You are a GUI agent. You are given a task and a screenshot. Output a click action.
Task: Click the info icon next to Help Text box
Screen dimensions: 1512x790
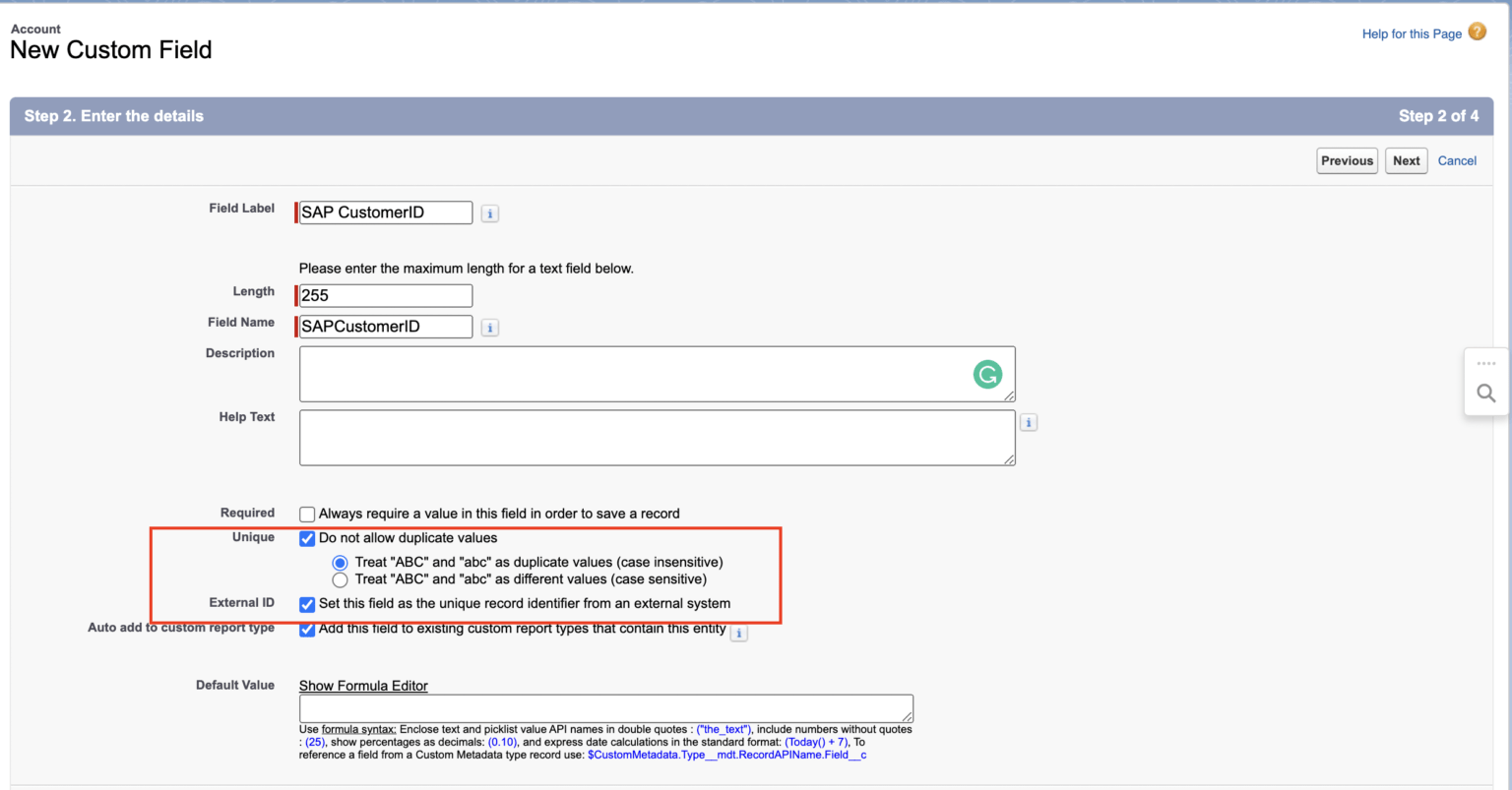(1028, 421)
